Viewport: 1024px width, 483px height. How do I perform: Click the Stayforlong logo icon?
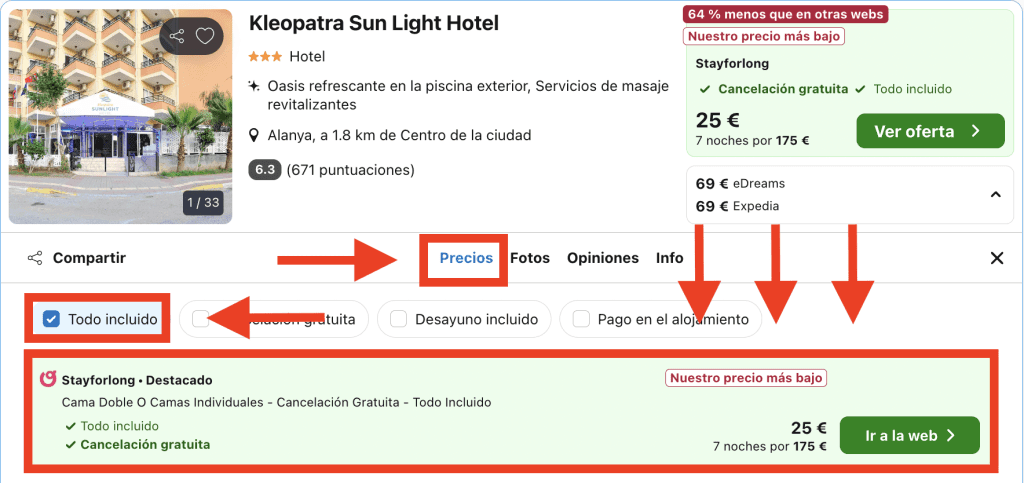47,379
